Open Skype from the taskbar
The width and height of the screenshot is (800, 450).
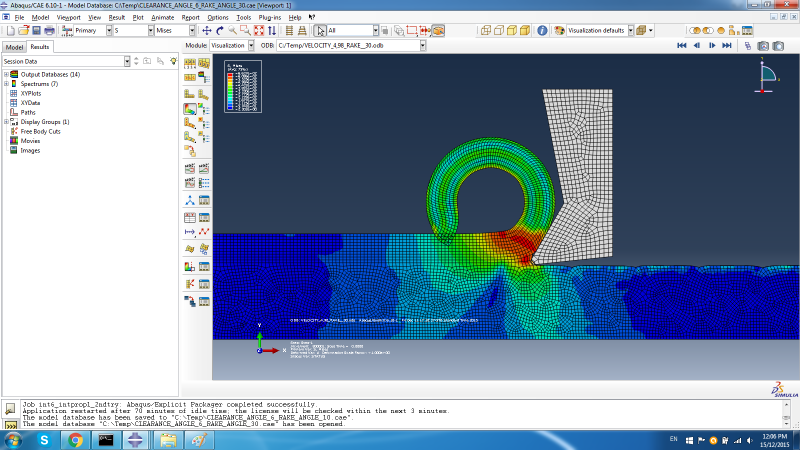tap(44, 440)
